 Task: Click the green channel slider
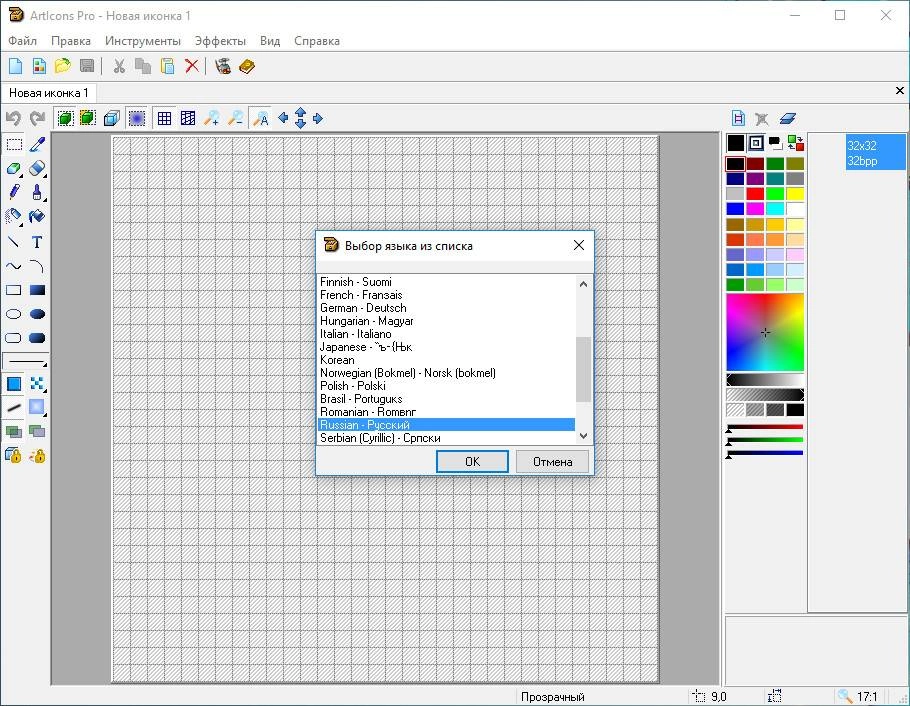point(765,441)
